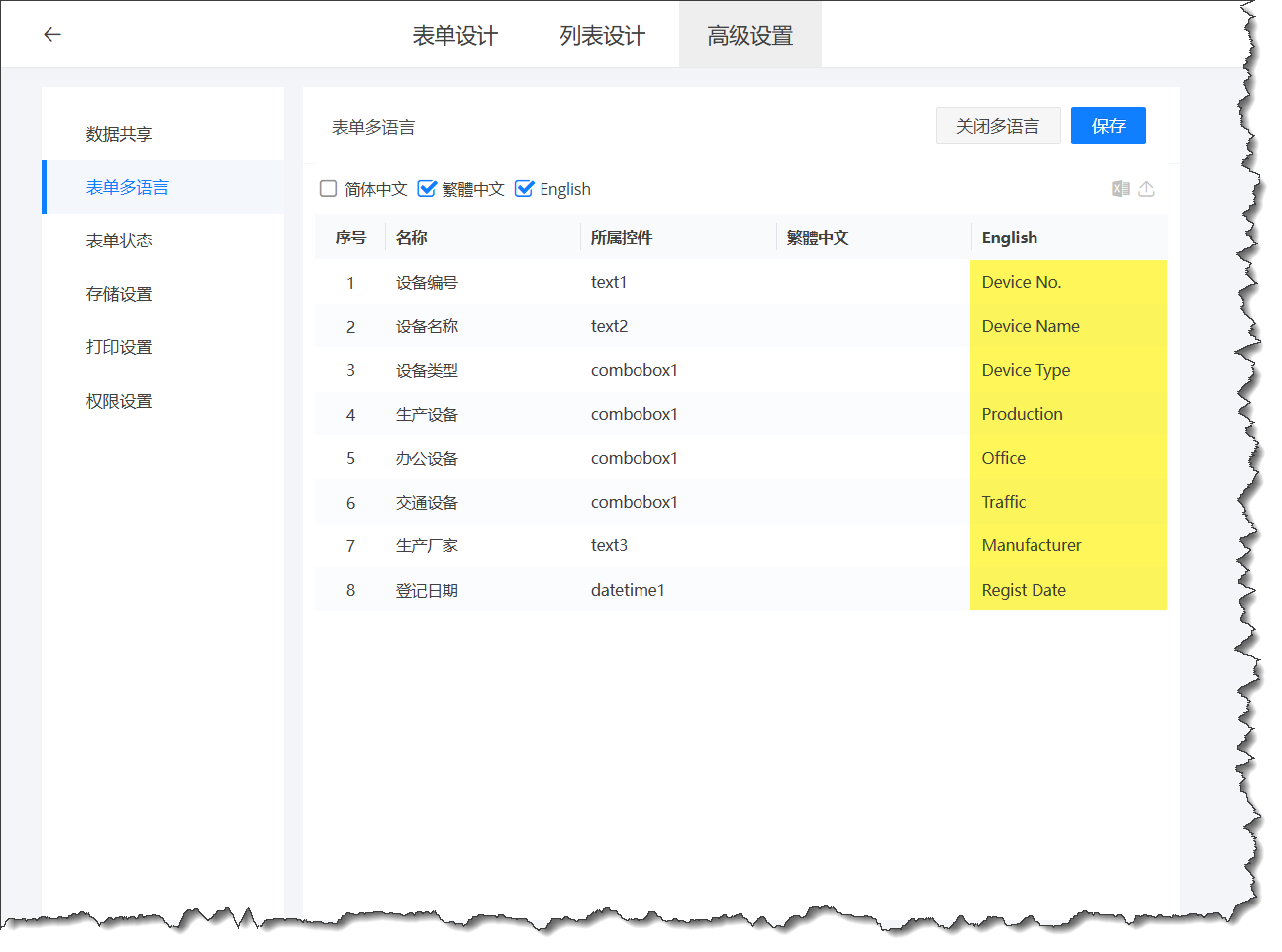The image size is (1282, 952).
Task: Go to 表单状态 in the sidebar
Action: tap(119, 240)
